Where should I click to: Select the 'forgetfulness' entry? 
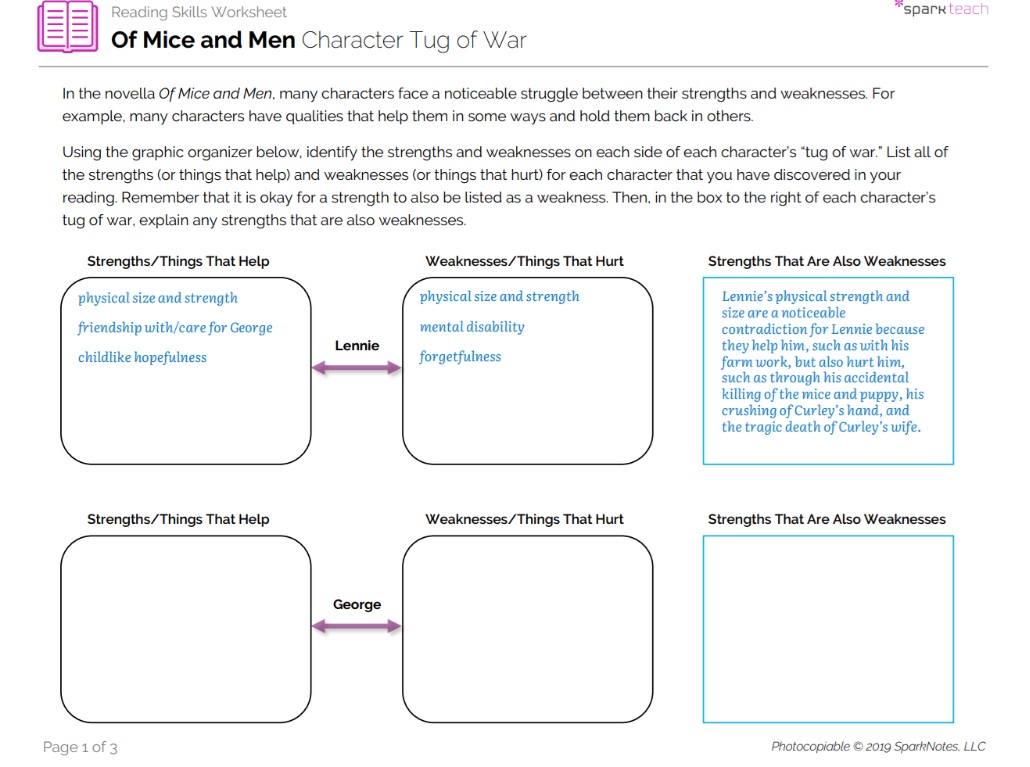click(460, 357)
